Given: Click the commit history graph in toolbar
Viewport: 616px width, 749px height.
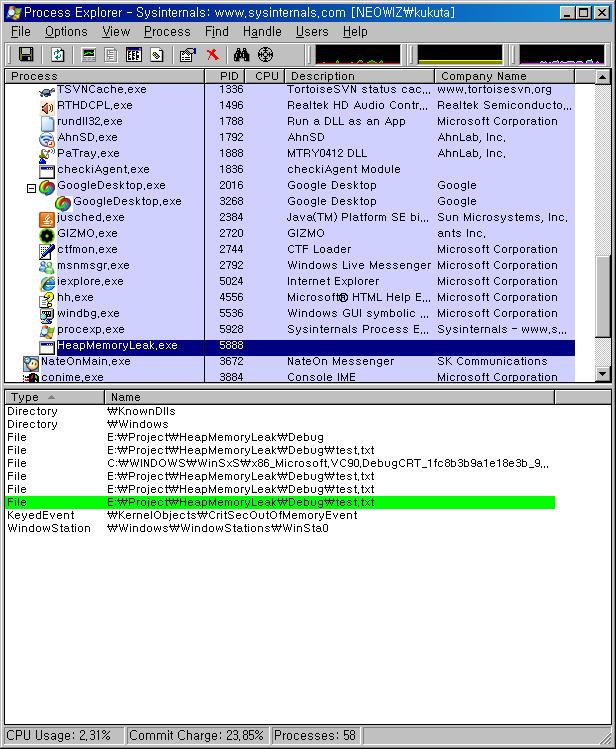Looking at the screenshot, I should click(460, 54).
